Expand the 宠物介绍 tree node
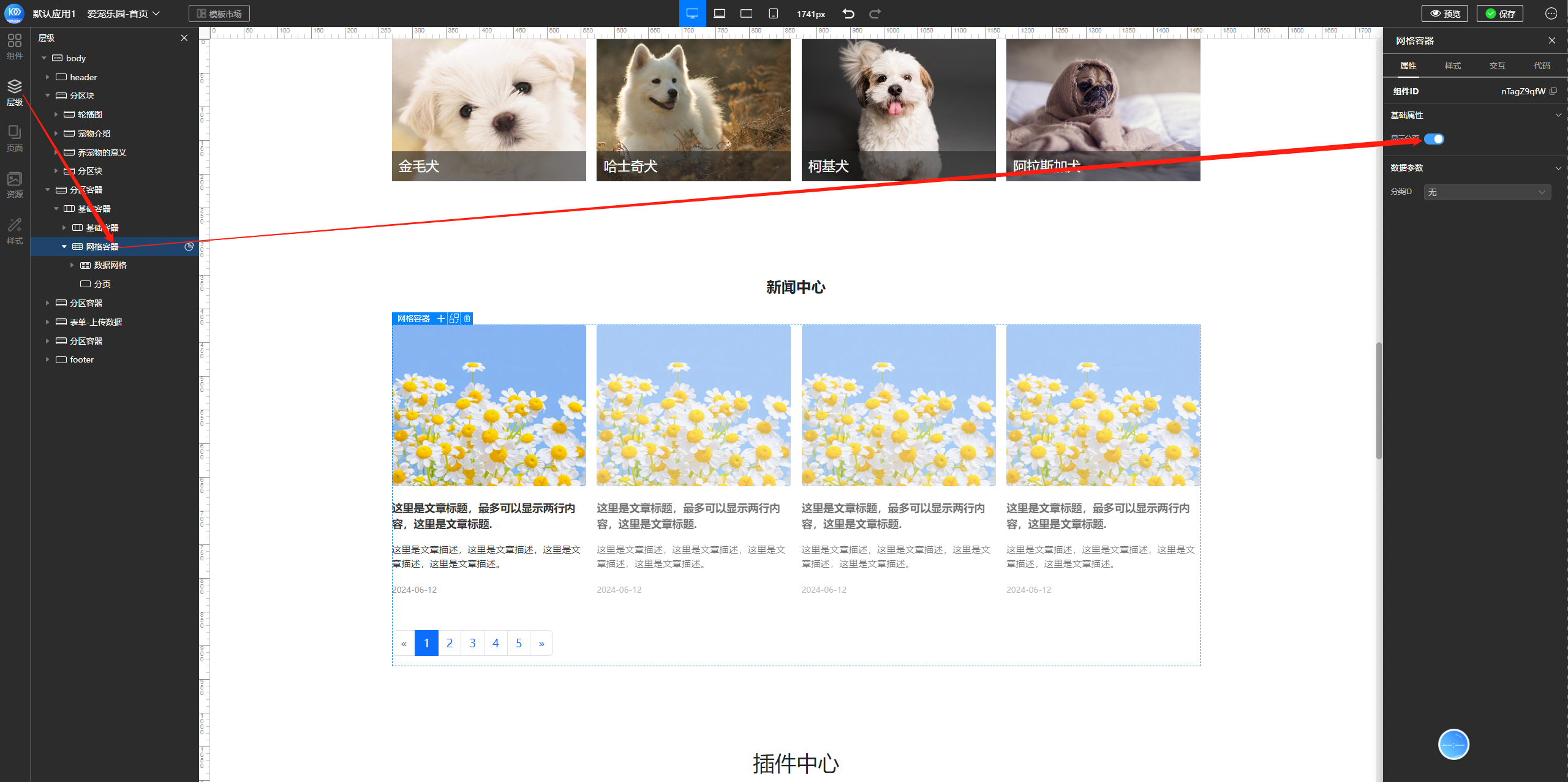The width and height of the screenshot is (1568, 782). [56, 133]
